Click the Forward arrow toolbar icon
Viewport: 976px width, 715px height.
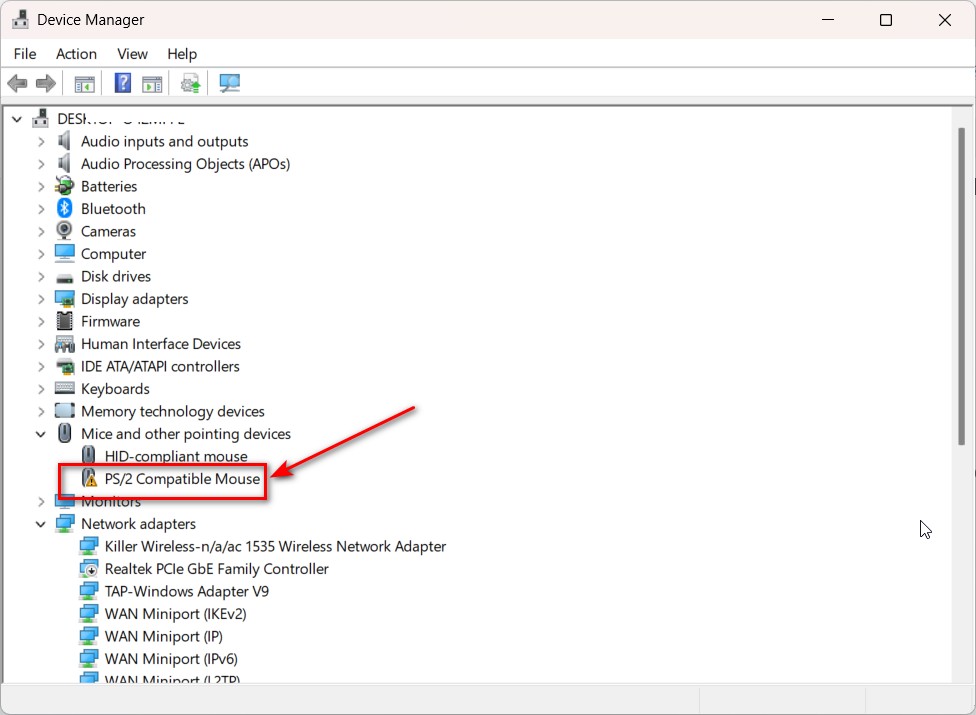coord(45,83)
